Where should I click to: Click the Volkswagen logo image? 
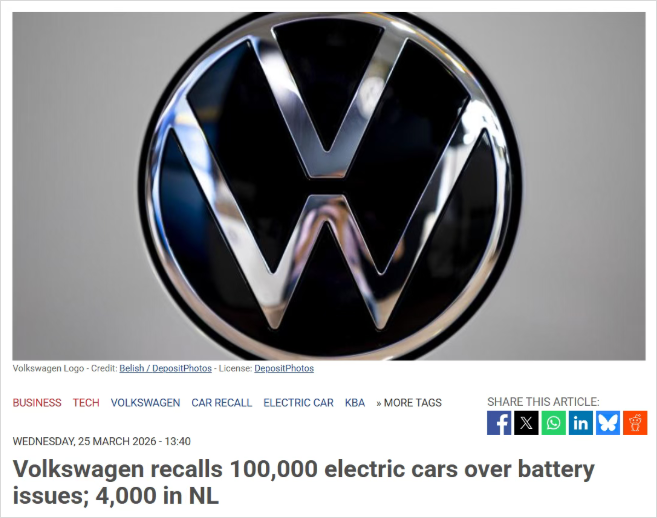click(329, 186)
